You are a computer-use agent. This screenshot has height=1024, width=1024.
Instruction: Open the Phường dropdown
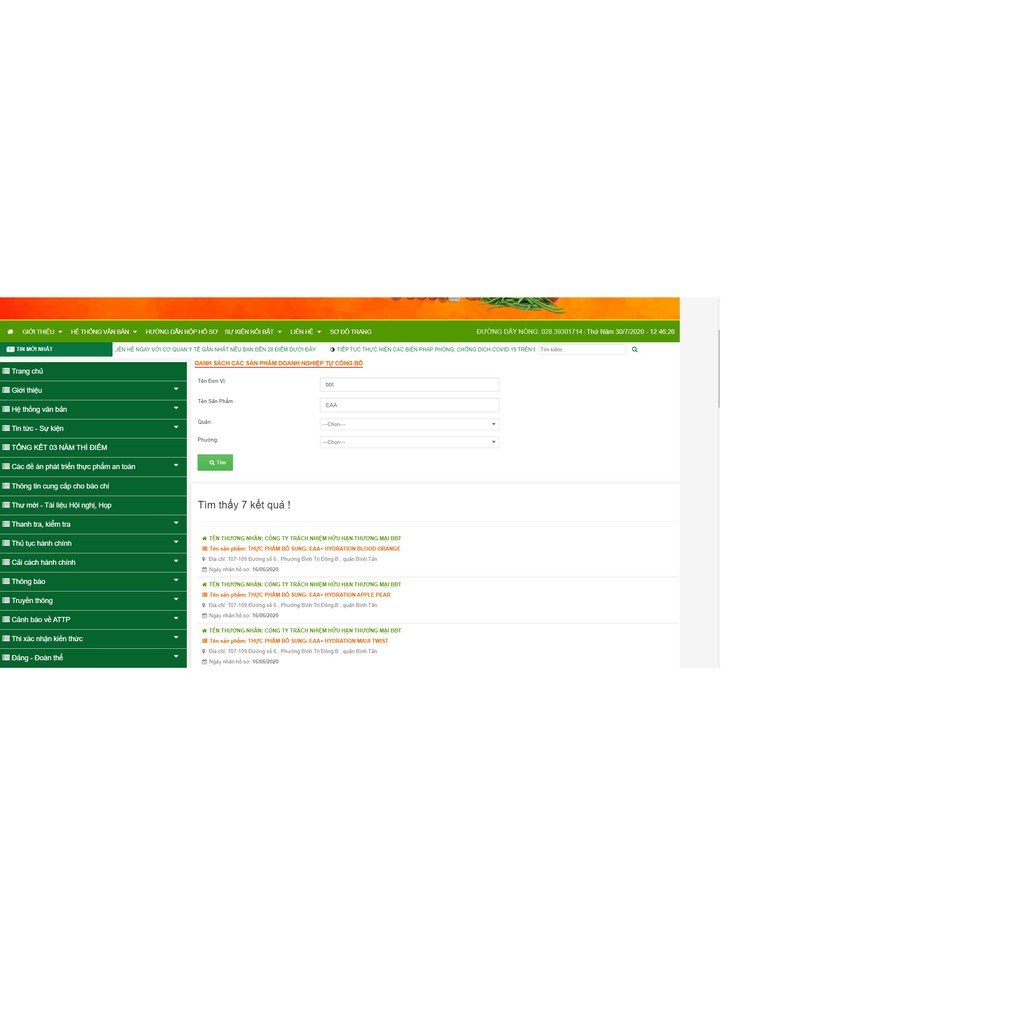point(409,442)
